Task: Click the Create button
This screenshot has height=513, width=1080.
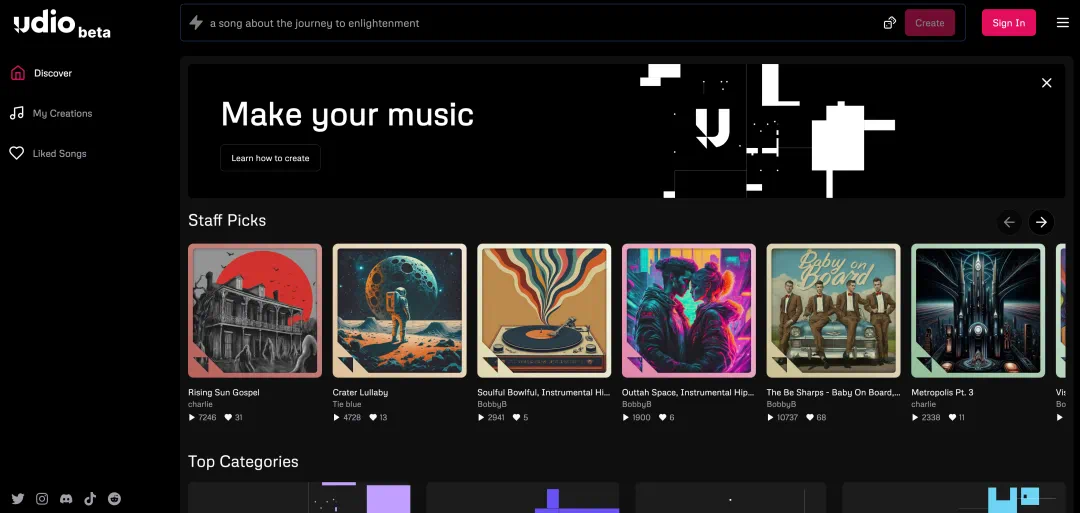Action: [x=929, y=23]
